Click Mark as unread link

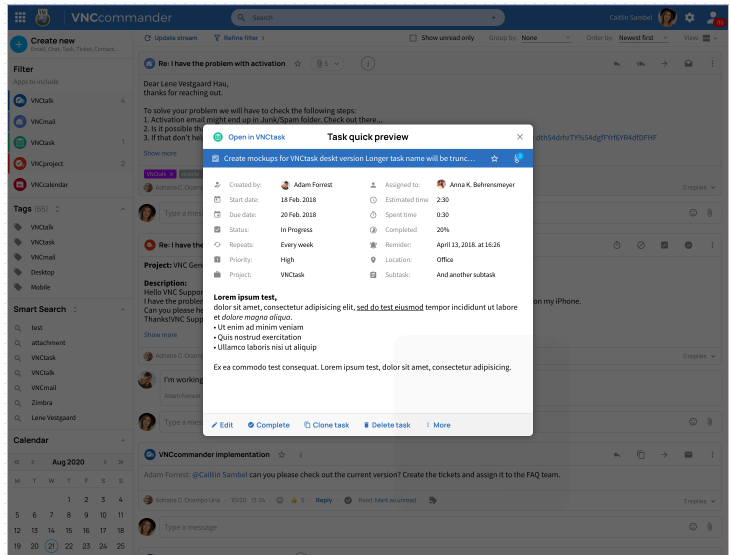pyautogui.click(x=395, y=500)
